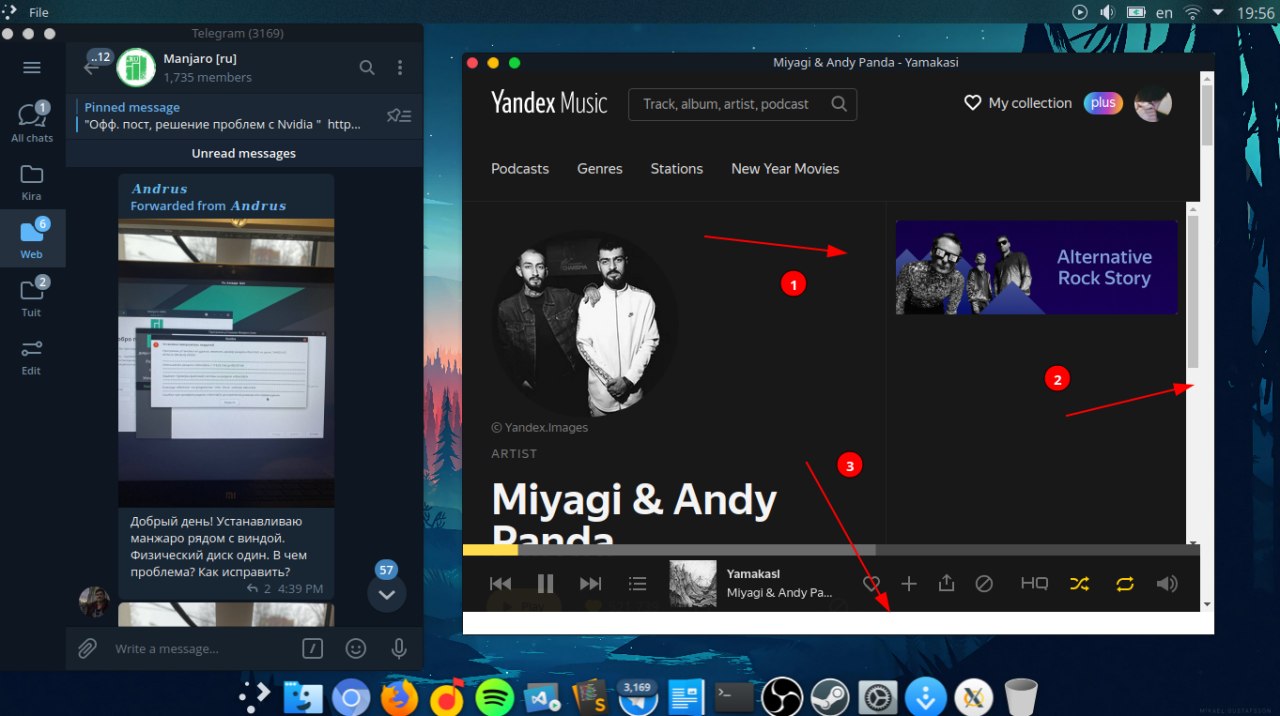Open the Web chat folder
This screenshot has height=716, width=1280.
pos(32,237)
